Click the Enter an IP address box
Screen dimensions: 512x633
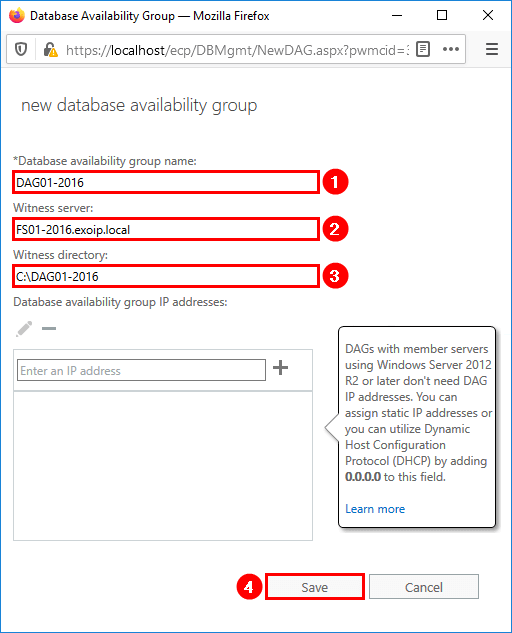pyautogui.click(x=141, y=370)
